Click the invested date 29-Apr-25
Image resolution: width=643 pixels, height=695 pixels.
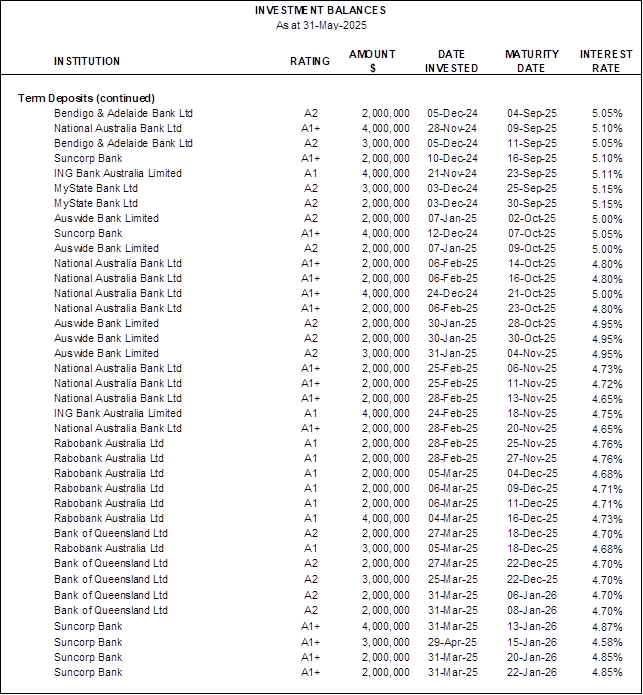point(452,642)
